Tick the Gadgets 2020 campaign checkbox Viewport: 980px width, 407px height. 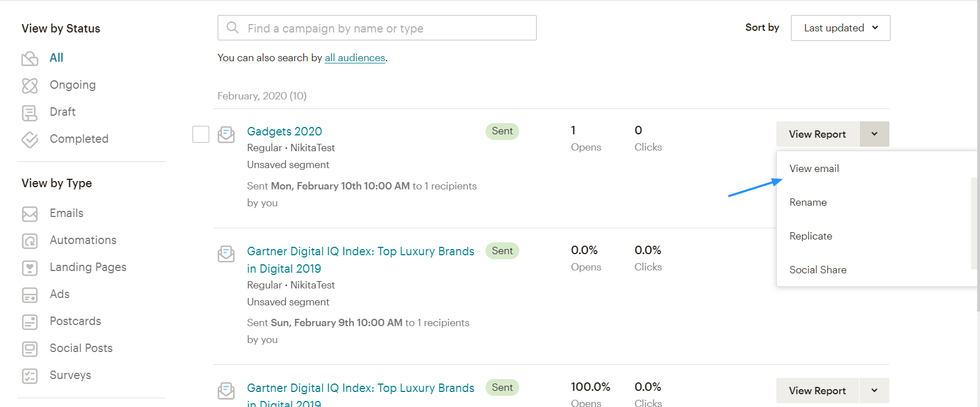point(201,134)
